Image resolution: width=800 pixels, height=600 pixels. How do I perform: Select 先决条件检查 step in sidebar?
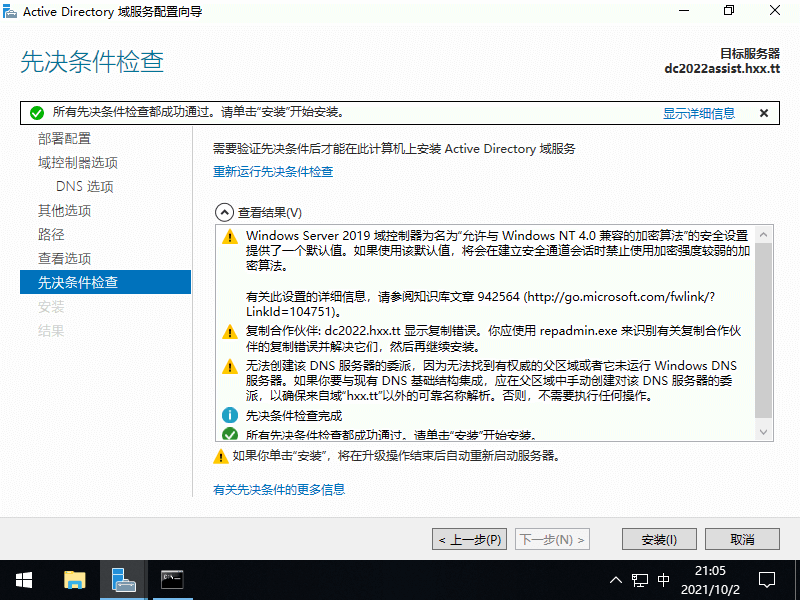coord(105,282)
